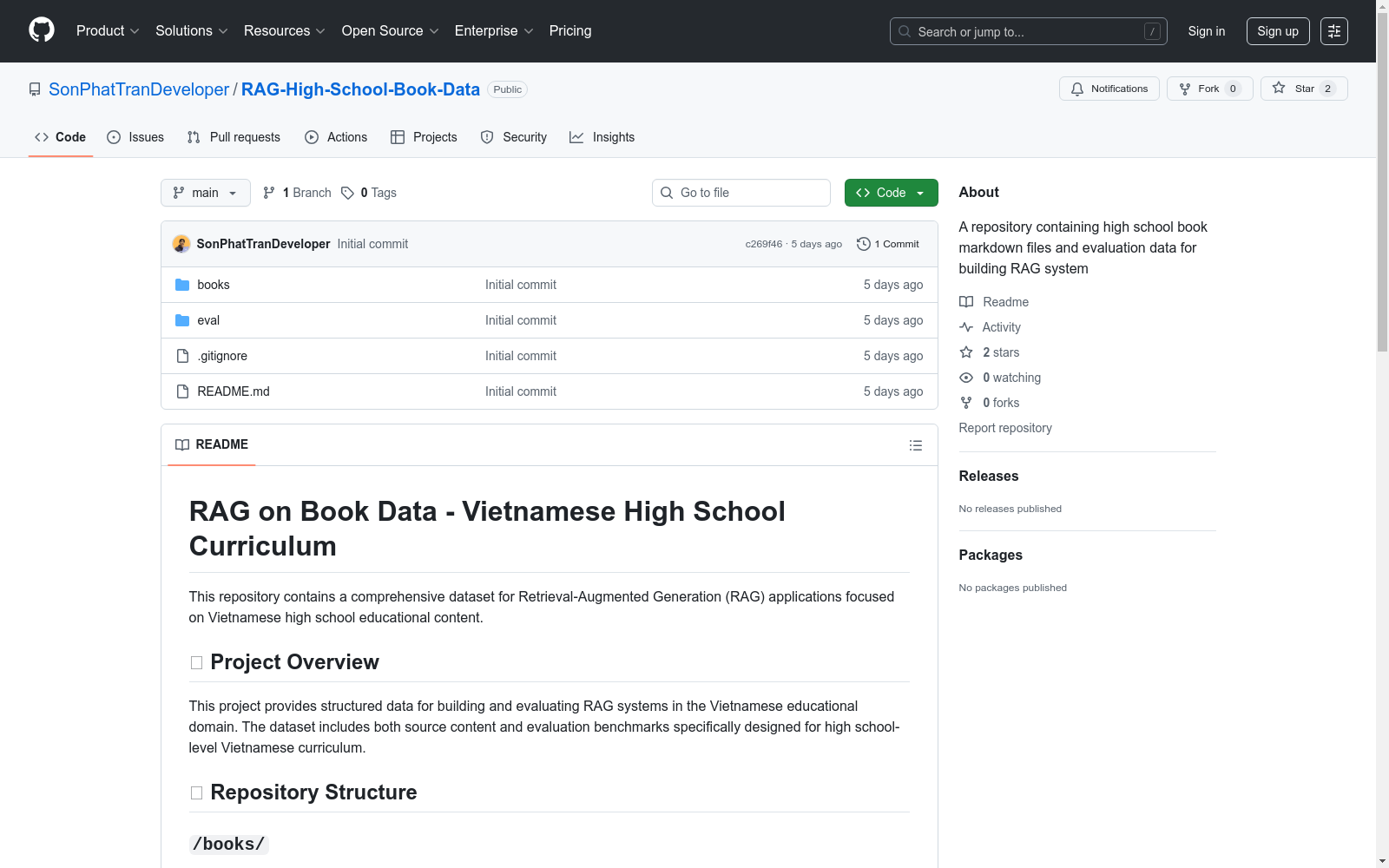Star this repository
Image resolution: width=1389 pixels, height=868 pixels.
click(x=1304, y=89)
